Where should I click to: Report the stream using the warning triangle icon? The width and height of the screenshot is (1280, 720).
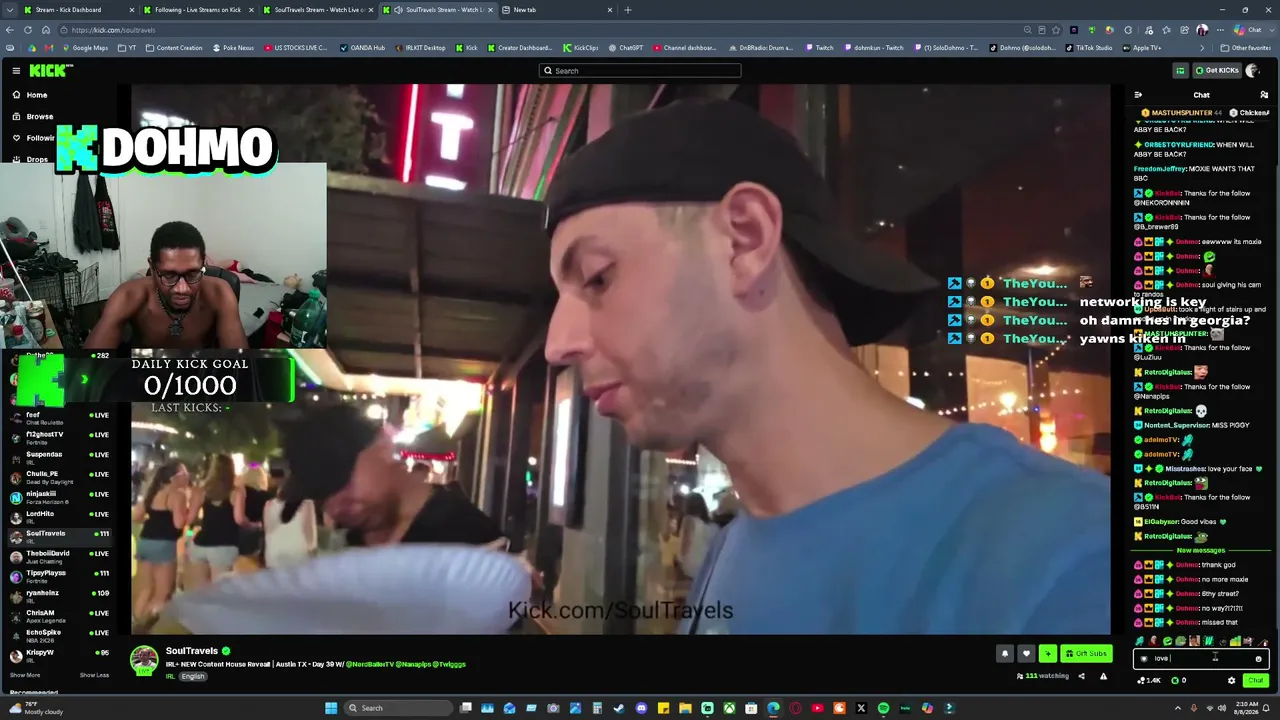[1103, 676]
